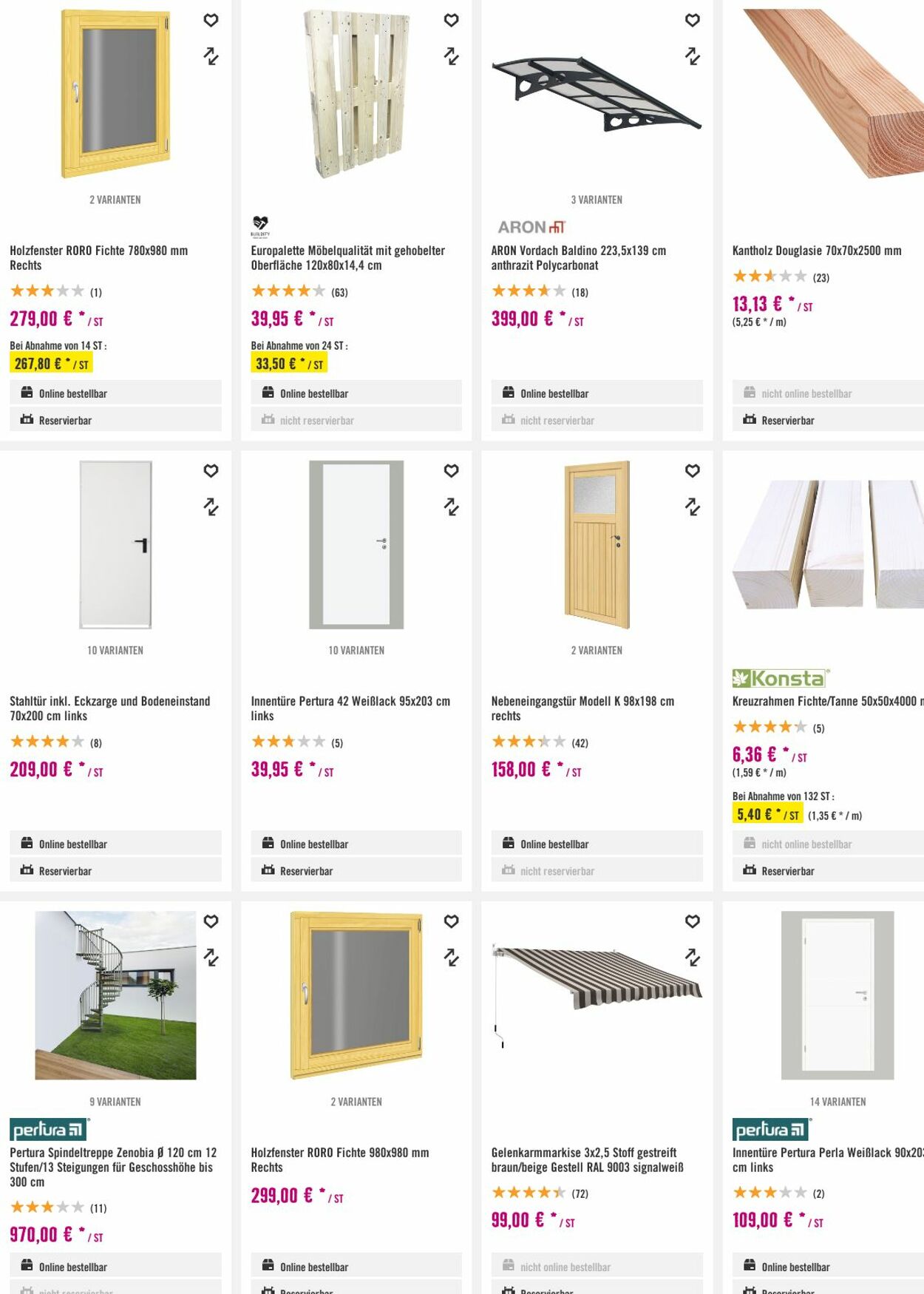Click Reservierbar for Innentüre Pertura 42
The image size is (924, 1294).
tap(306, 871)
